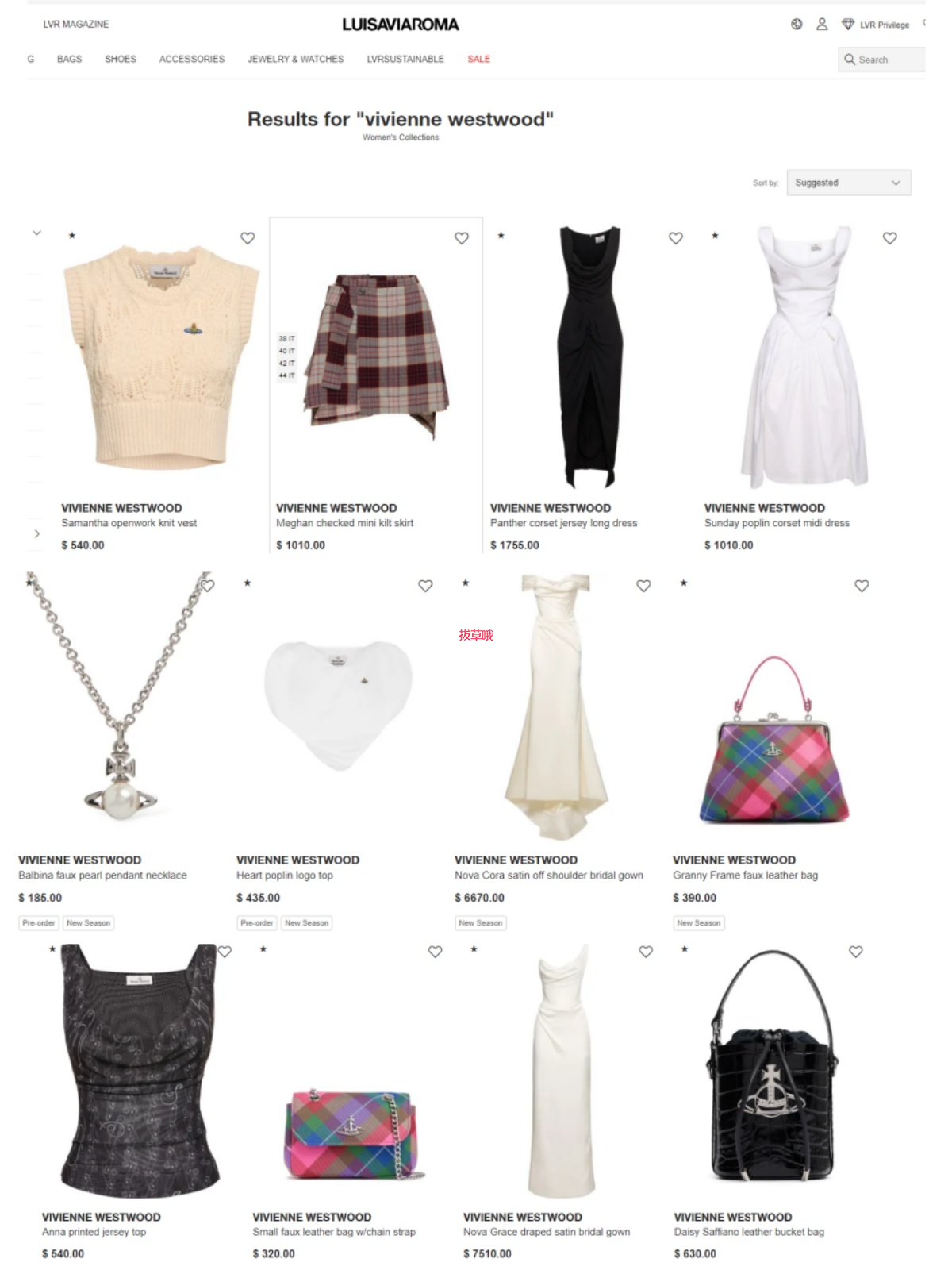Viewport: 952px width, 1270px height.
Task: Add Daisy Saffiano bucket bag to wishlist
Action: 856,952
